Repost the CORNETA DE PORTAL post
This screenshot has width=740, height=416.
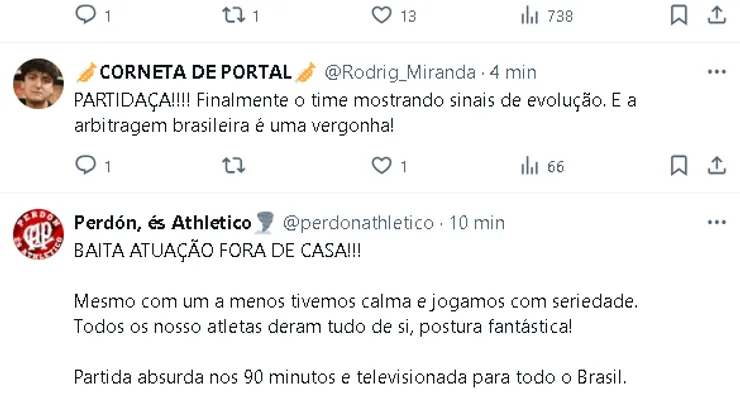[x=233, y=166]
